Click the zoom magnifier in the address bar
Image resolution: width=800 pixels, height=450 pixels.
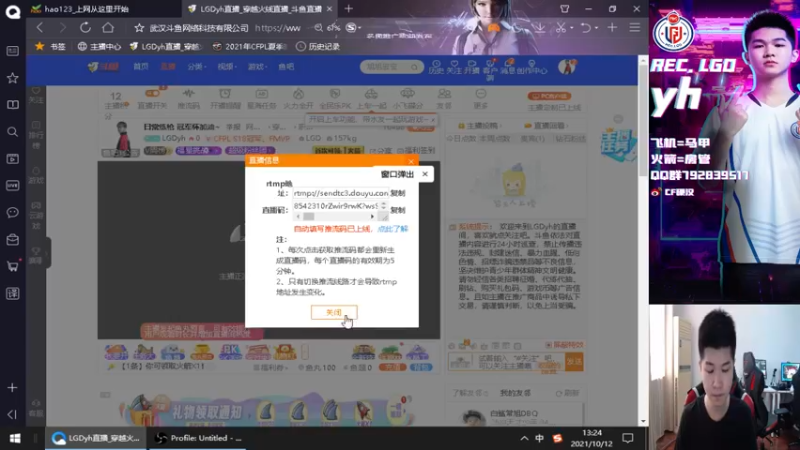point(318,28)
